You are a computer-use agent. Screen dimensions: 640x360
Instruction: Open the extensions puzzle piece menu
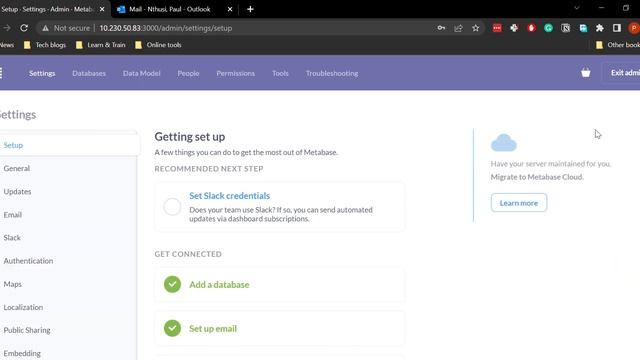(600, 28)
